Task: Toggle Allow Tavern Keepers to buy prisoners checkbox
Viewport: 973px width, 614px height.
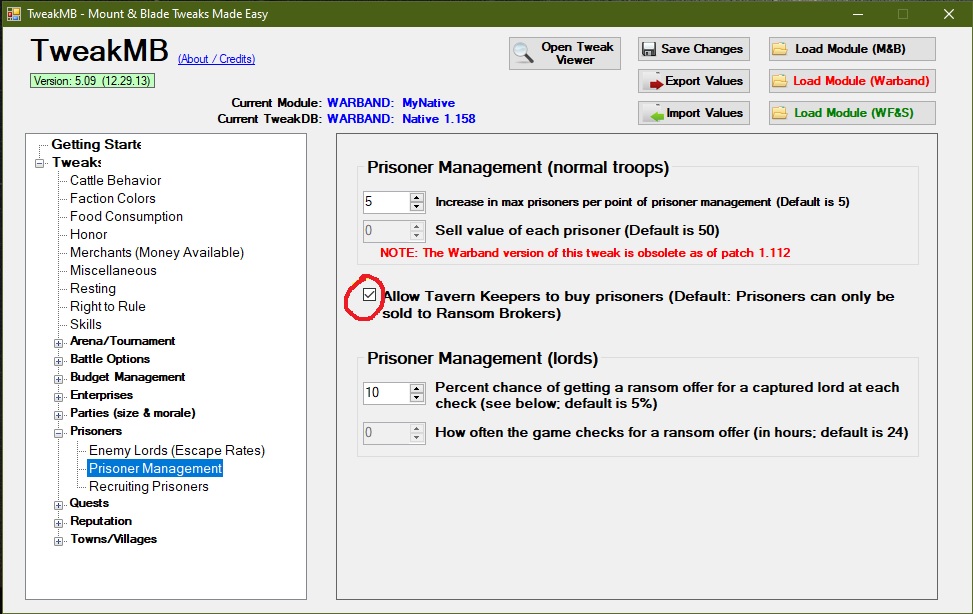Action: coord(369,295)
